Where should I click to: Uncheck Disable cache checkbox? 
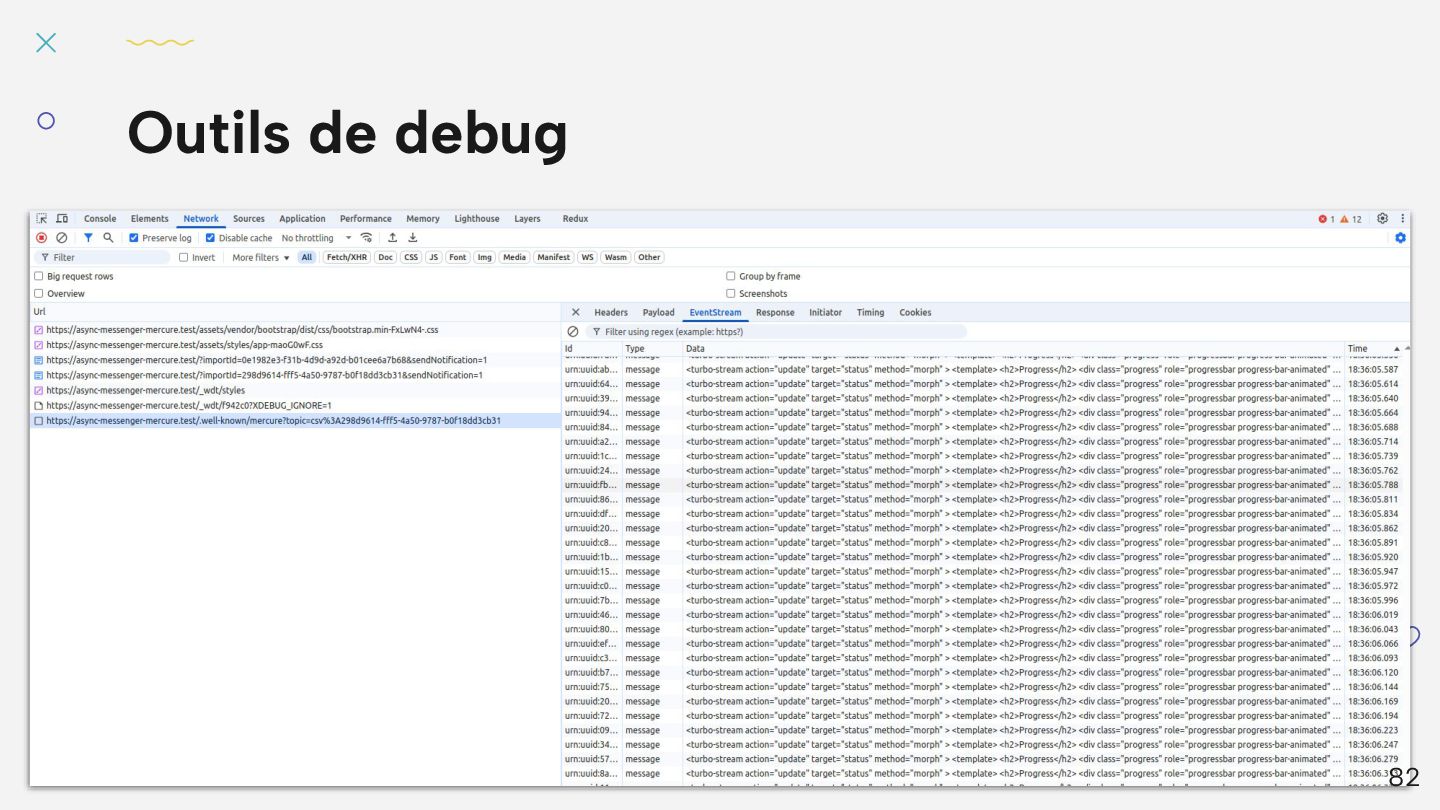coord(211,238)
